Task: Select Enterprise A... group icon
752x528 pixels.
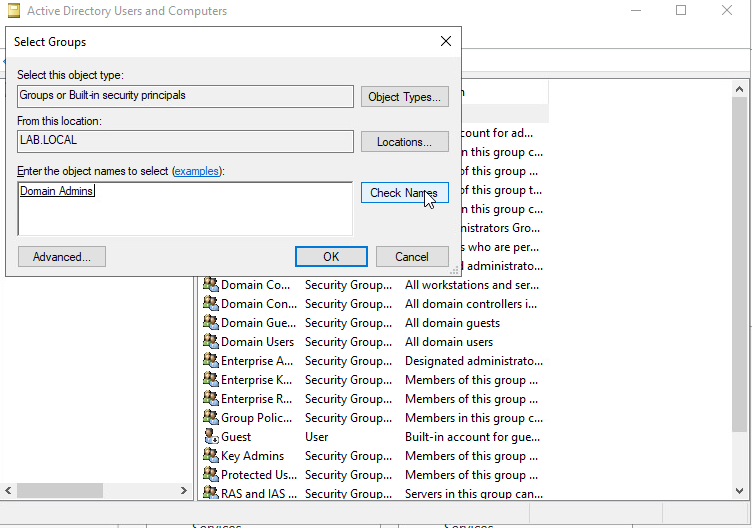Action: [x=211, y=360]
